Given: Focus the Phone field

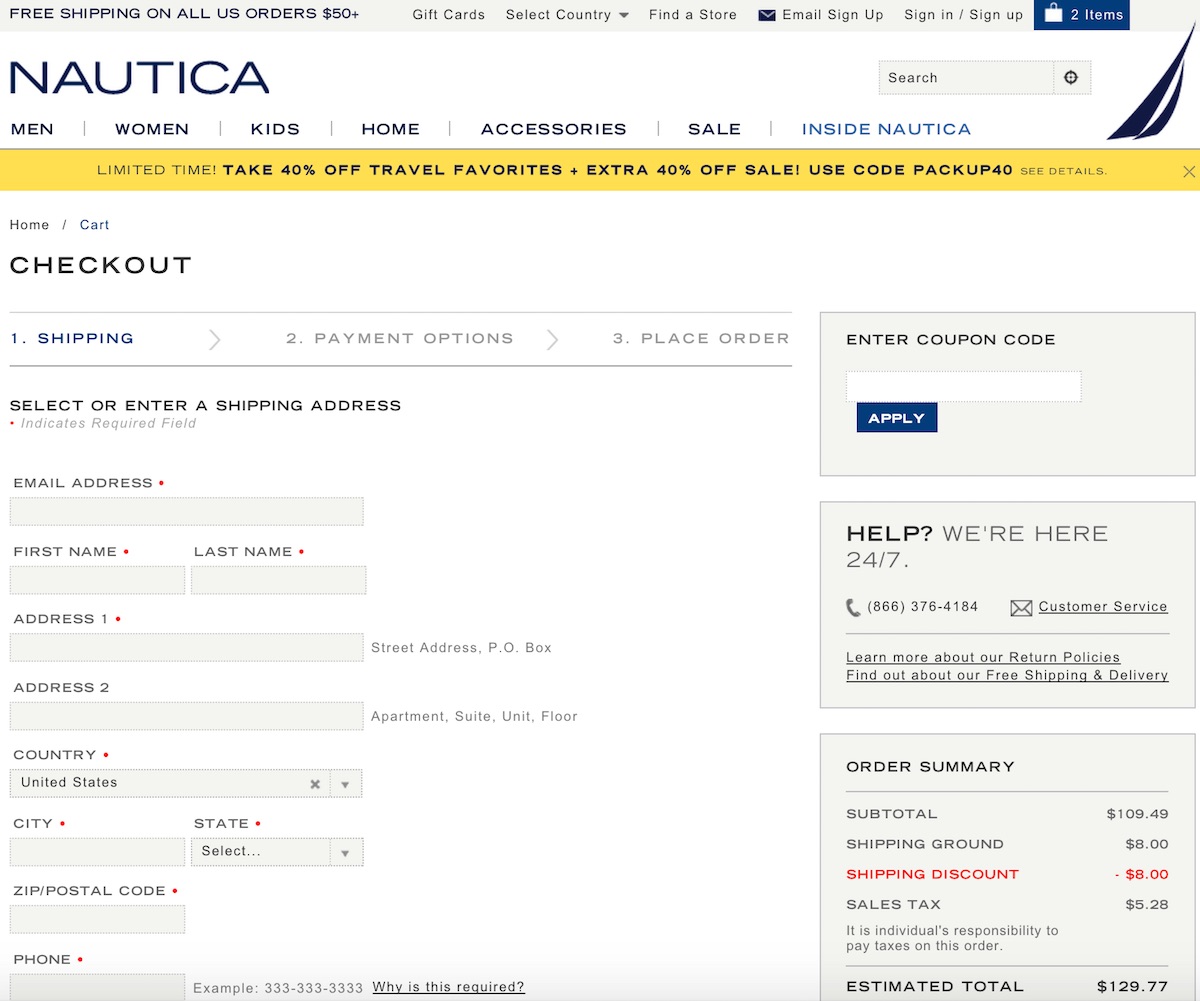Looking at the screenshot, I should pyautogui.click(x=97, y=987).
